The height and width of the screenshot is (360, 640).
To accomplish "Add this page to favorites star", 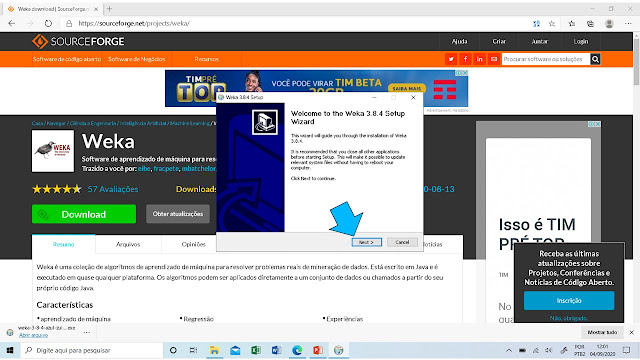I will (552, 24).
